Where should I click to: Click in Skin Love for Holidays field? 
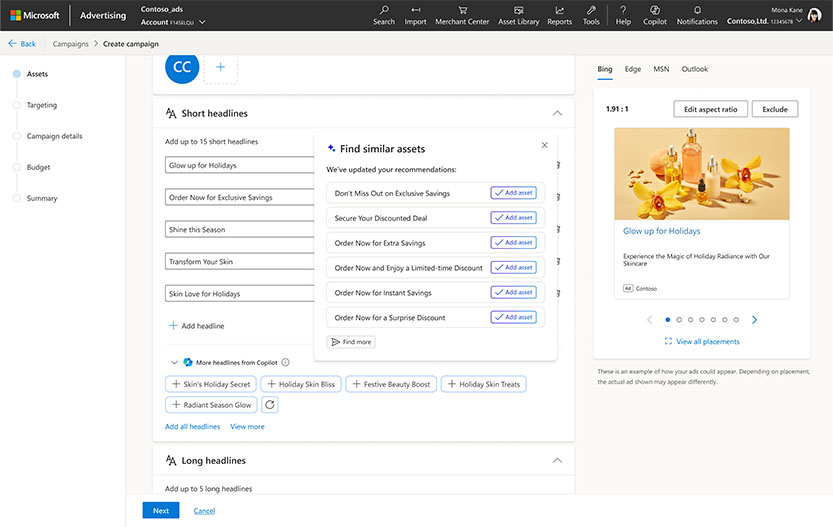click(x=240, y=294)
